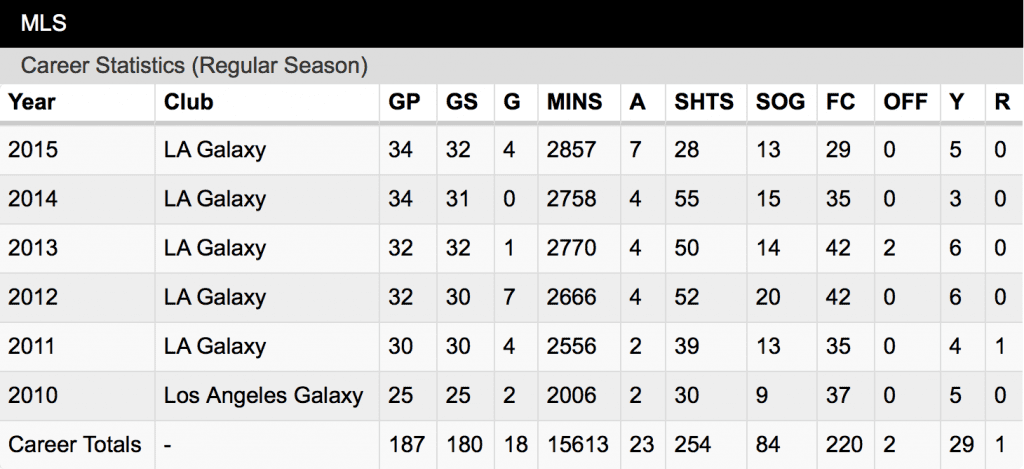The image size is (1024, 469).
Task: Click the MINS column header
Action: 575,102
